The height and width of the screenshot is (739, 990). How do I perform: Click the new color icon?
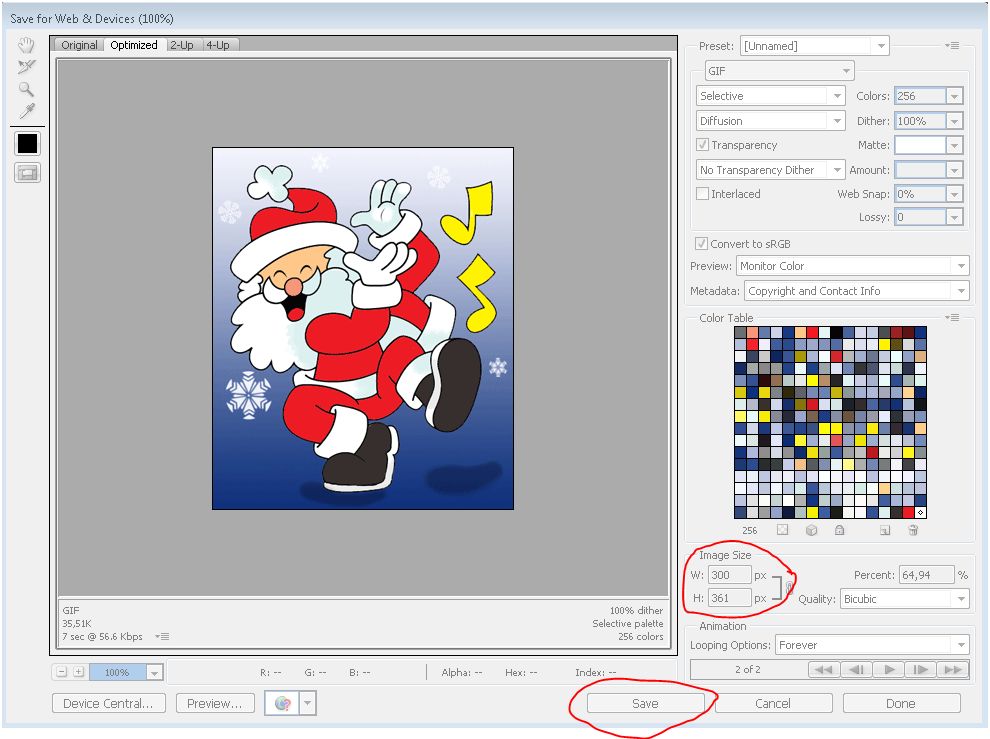tap(885, 530)
